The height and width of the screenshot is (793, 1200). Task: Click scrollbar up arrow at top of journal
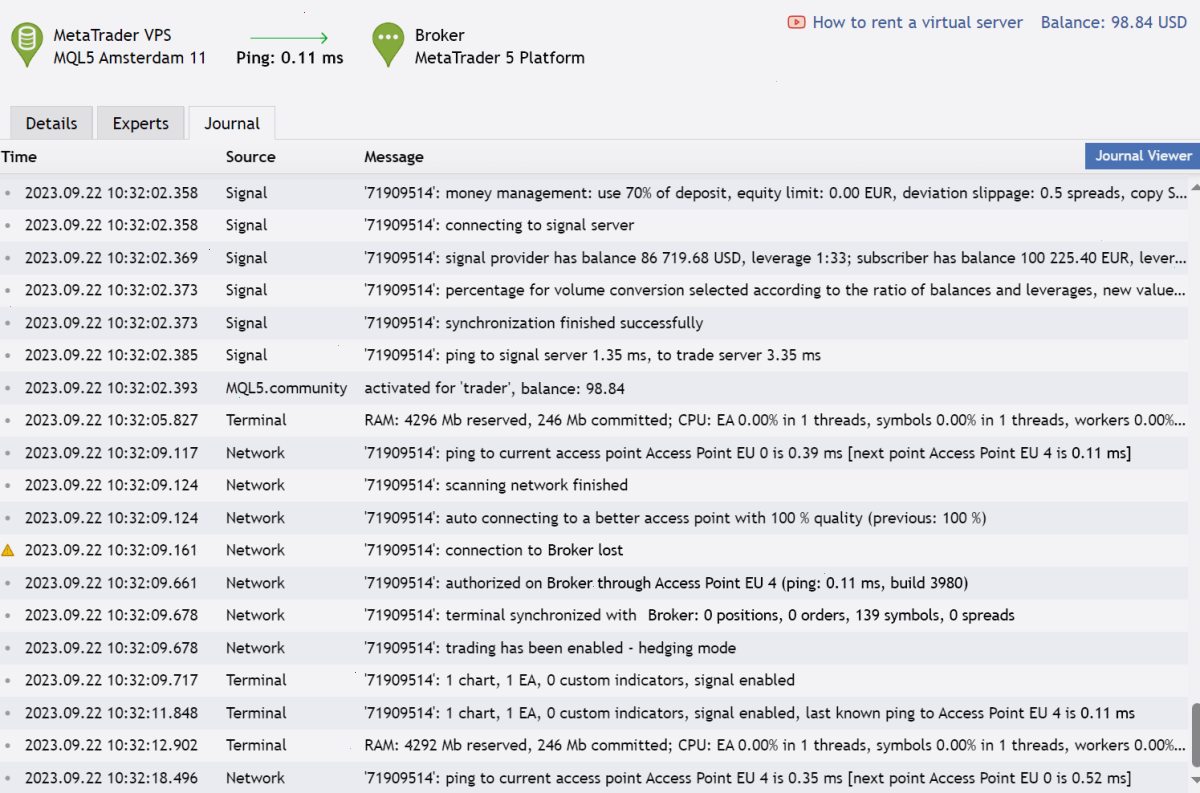1193,186
